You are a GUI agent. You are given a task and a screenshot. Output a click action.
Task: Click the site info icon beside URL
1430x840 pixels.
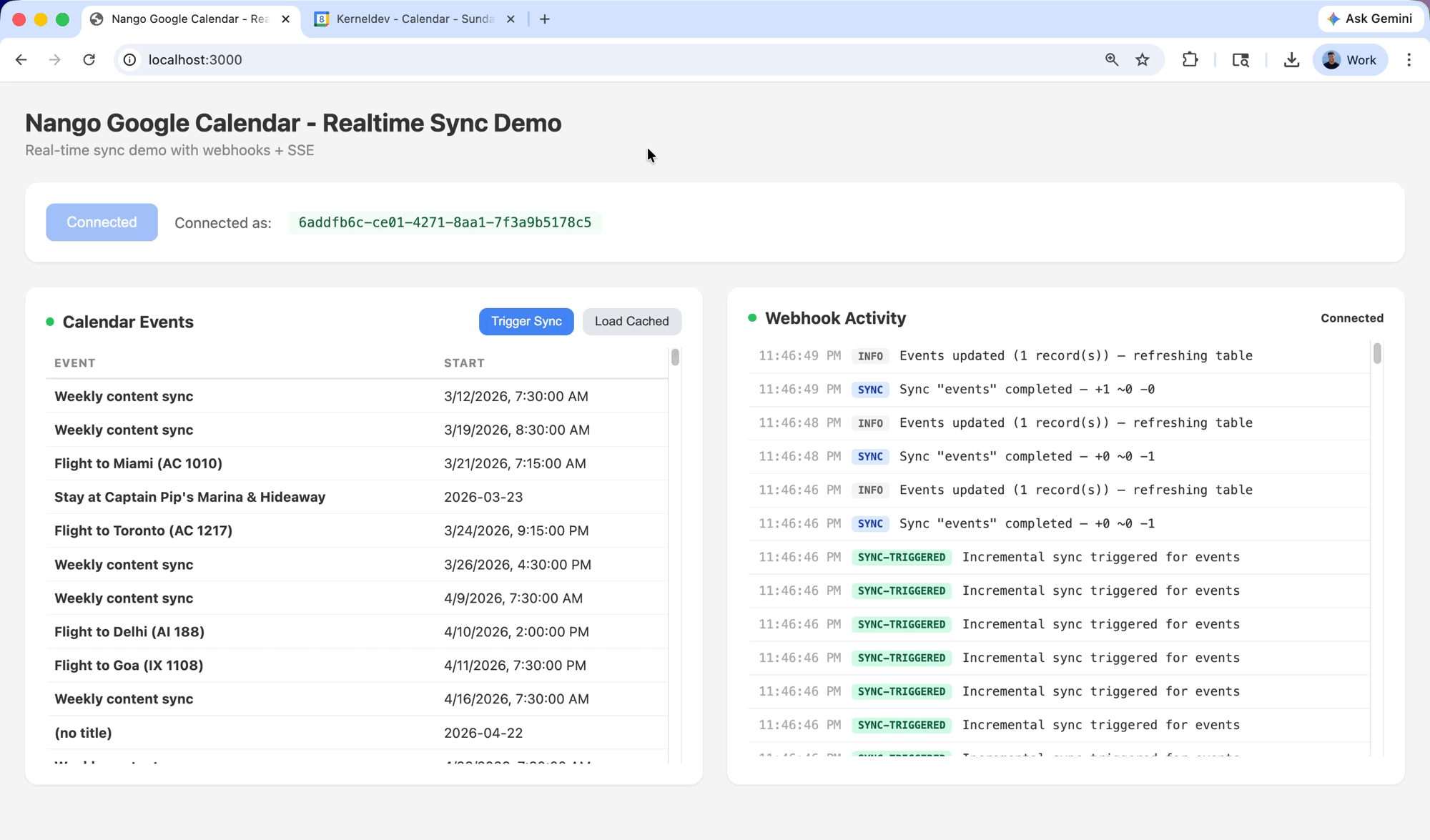(x=130, y=60)
